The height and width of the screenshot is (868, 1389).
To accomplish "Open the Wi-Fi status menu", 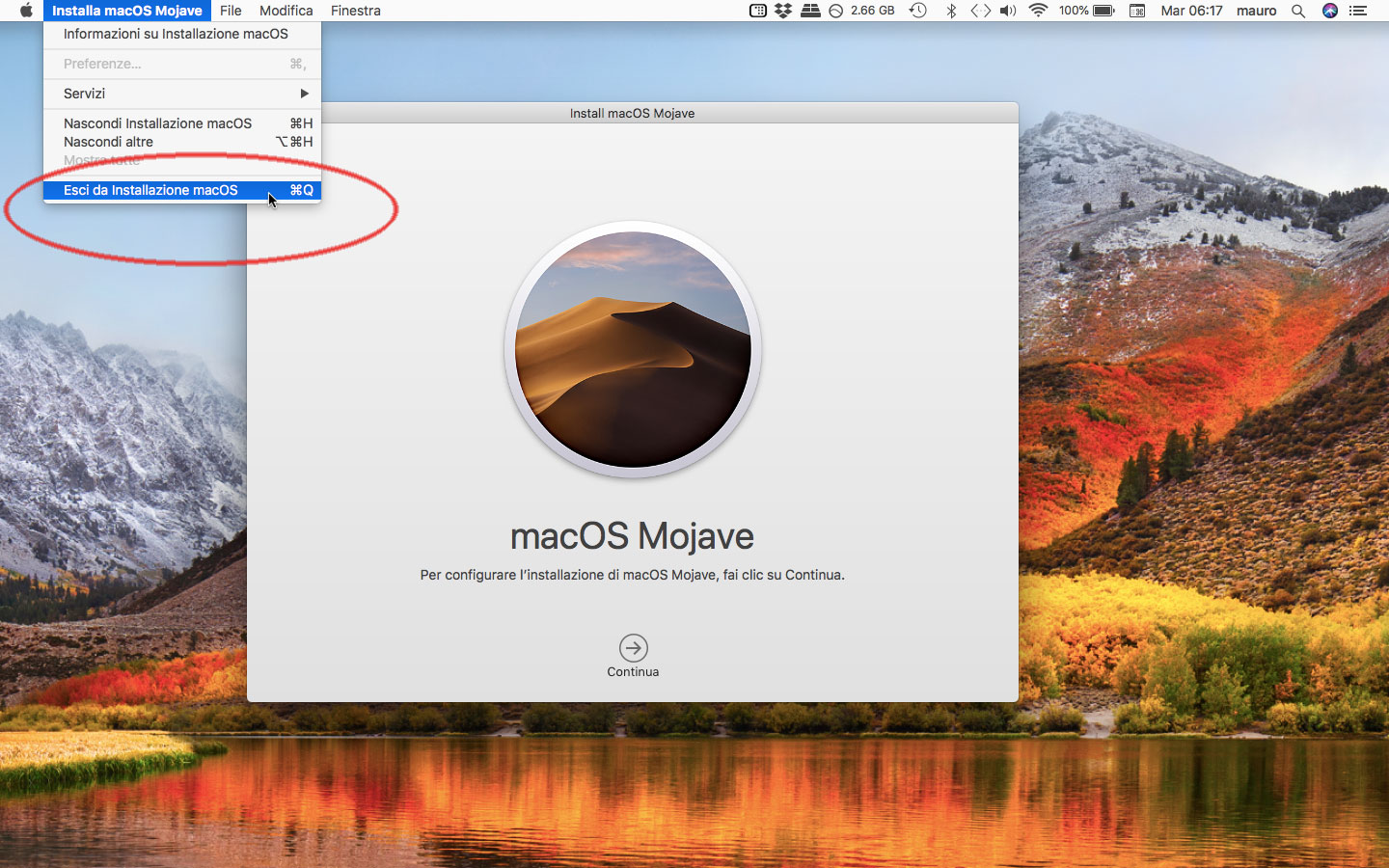I will [x=1038, y=11].
